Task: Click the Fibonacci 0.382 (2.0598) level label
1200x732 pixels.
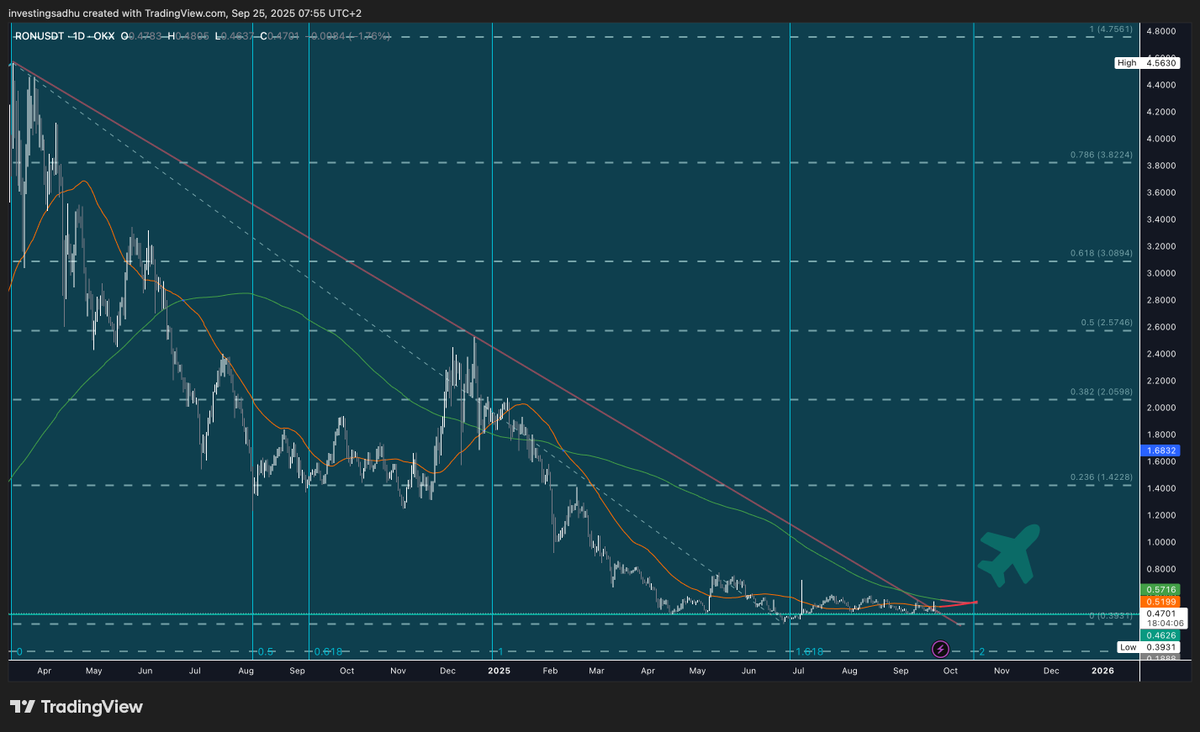Action: (x=1100, y=392)
